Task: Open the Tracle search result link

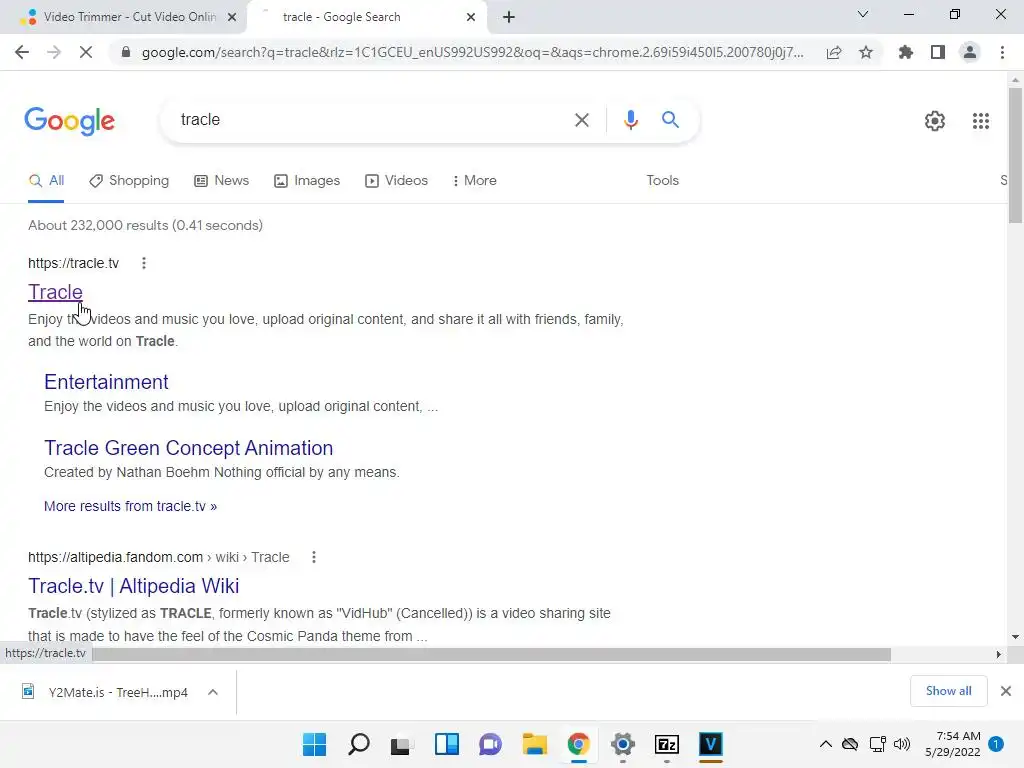Action: point(56,292)
